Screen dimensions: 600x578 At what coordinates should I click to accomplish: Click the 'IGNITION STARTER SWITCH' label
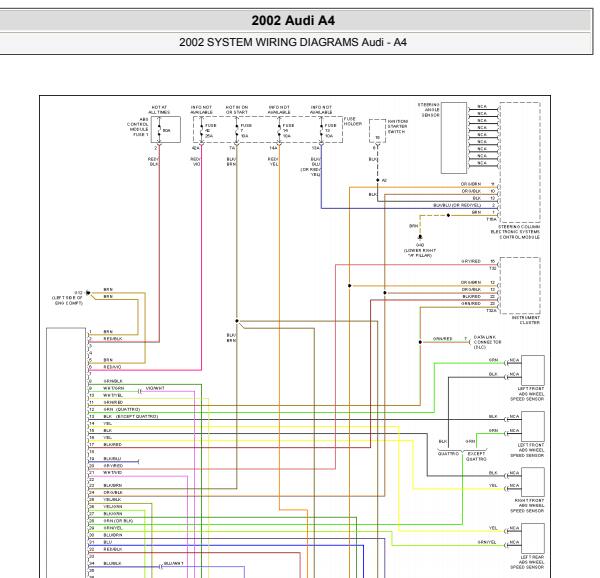pos(398,126)
